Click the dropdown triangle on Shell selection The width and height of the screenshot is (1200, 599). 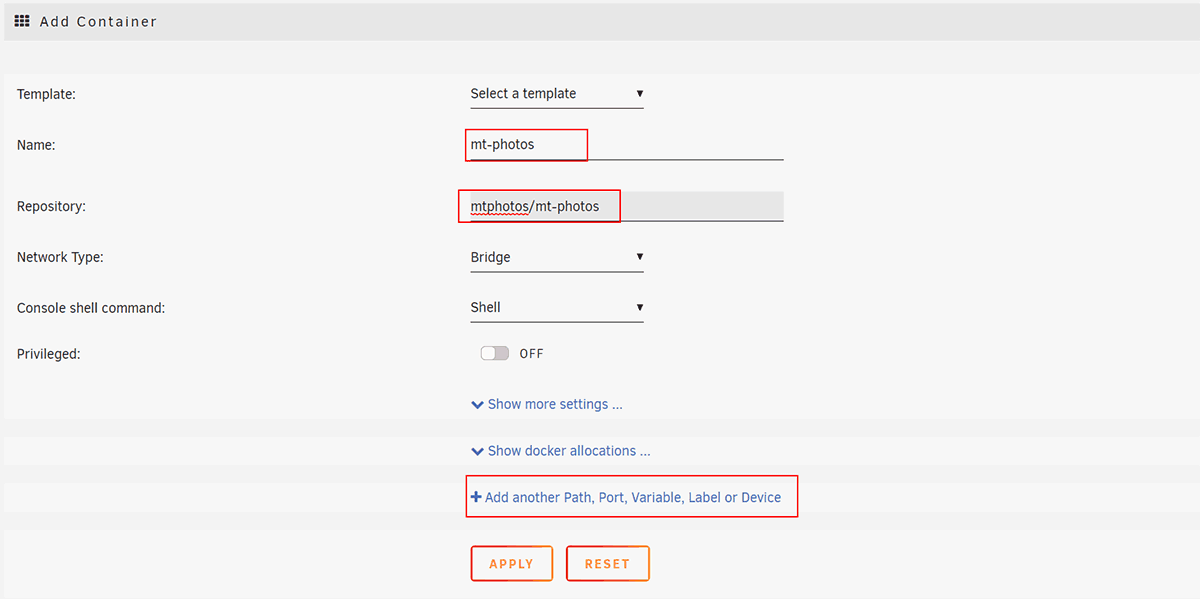point(639,307)
